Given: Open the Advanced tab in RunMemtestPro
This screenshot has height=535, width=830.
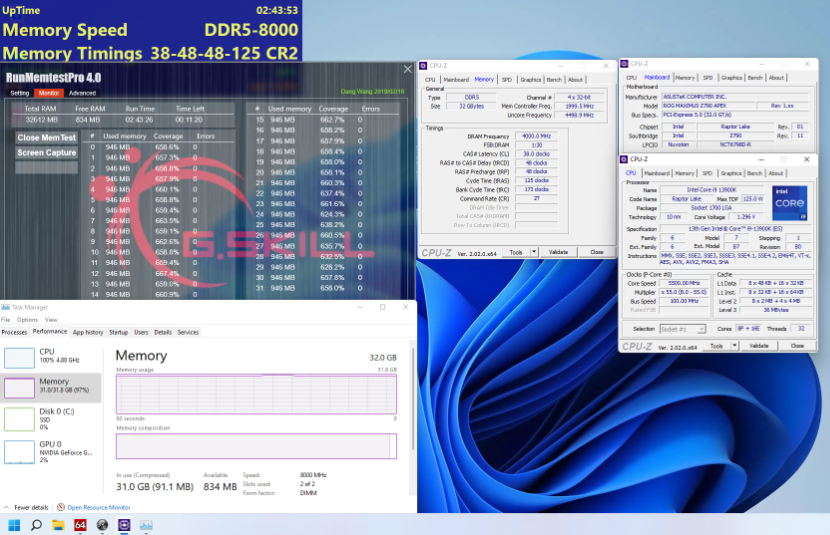Looking at the screenshot, I should 83,93.
